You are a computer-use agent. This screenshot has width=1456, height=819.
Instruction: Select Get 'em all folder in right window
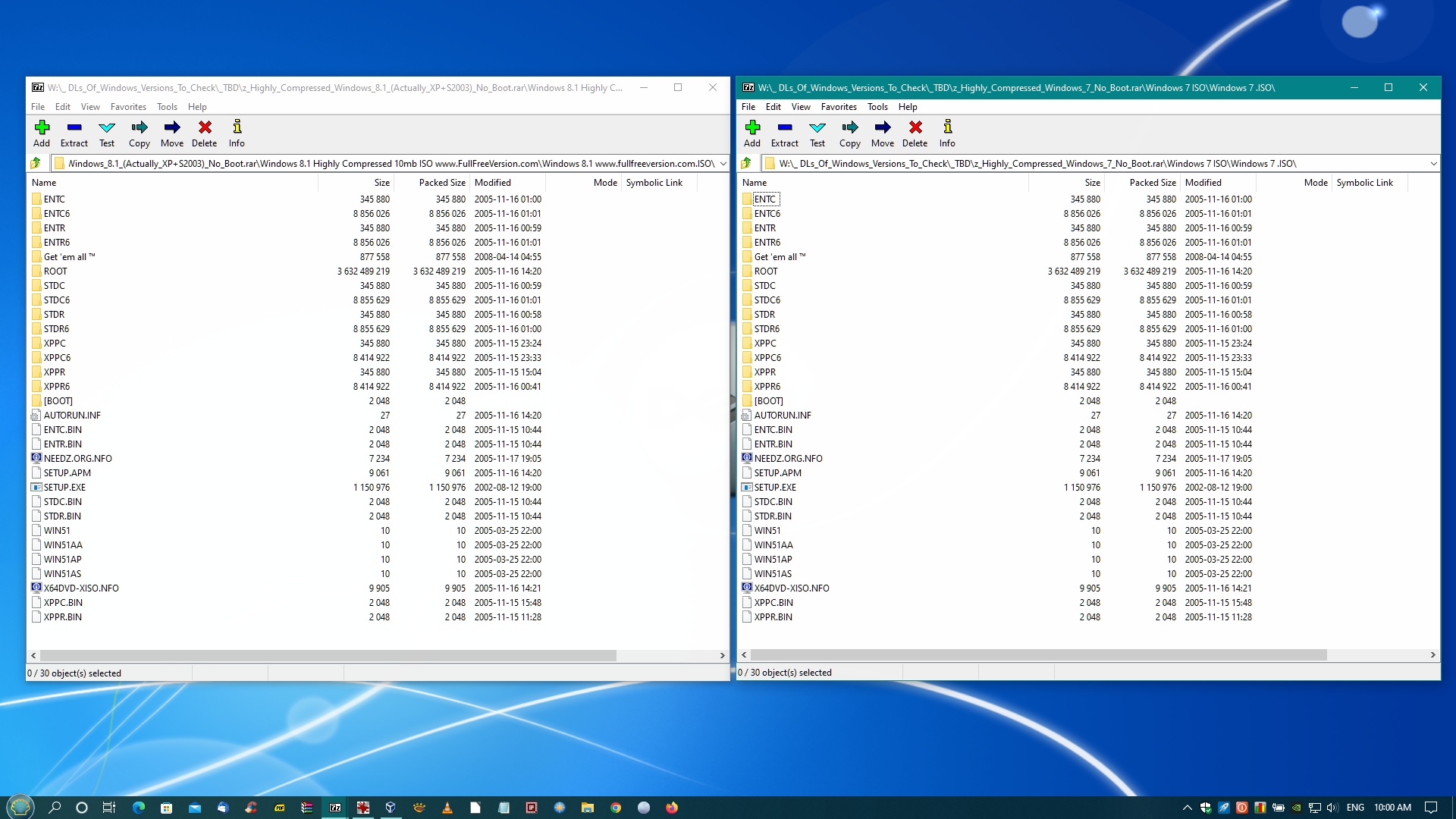tap(780, 257)
